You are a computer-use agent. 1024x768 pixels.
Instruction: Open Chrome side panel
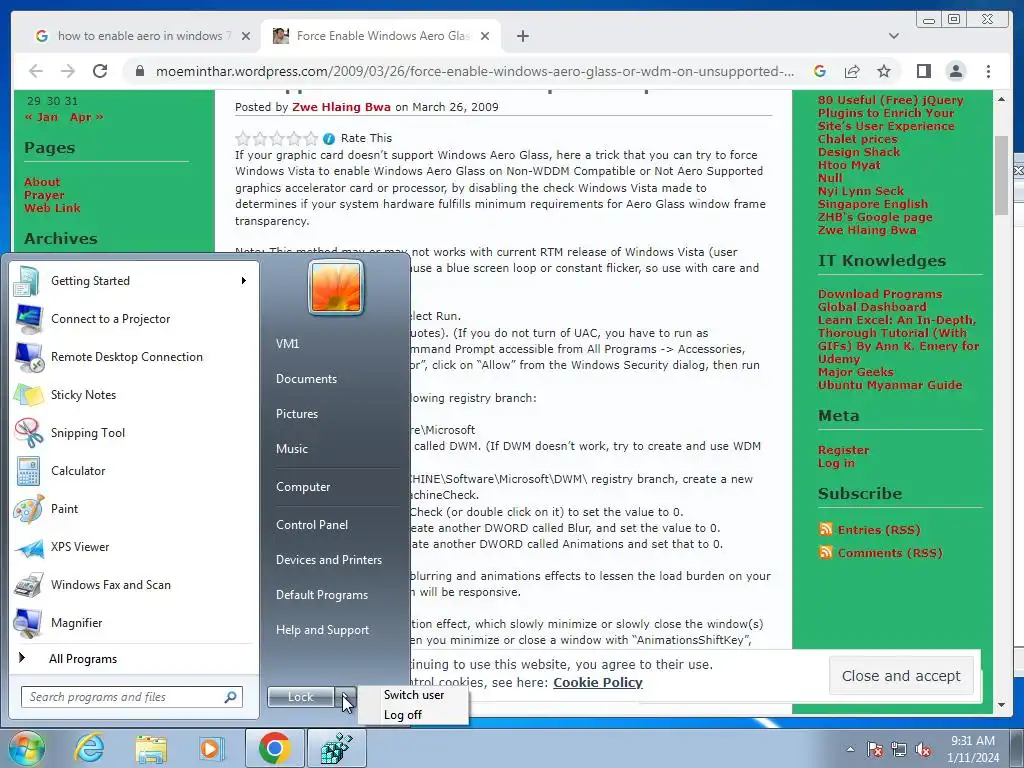coord(923,71)
